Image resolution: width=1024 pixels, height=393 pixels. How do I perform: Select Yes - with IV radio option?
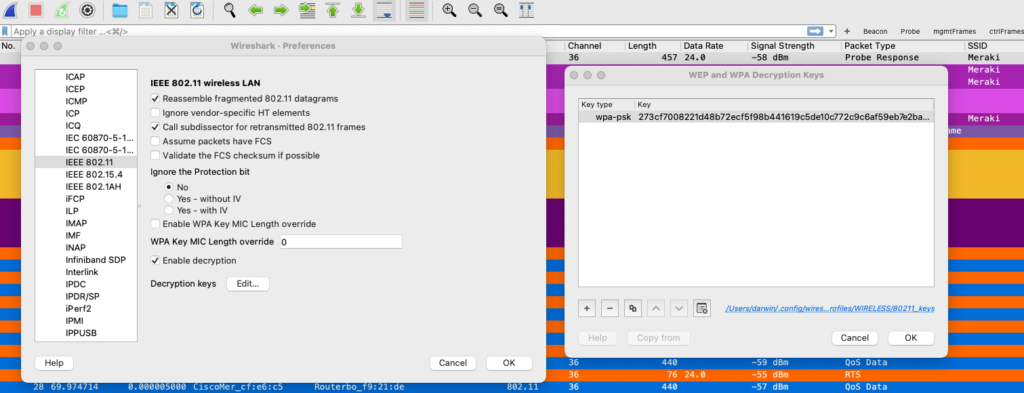[169, 210]
